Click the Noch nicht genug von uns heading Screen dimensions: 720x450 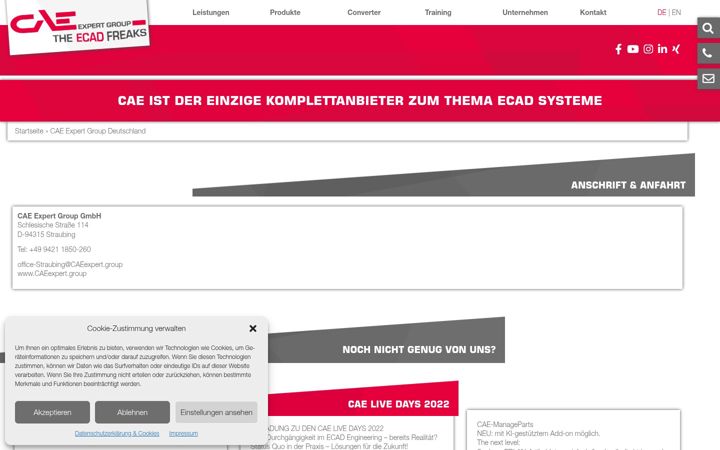[x=419, y=349]
